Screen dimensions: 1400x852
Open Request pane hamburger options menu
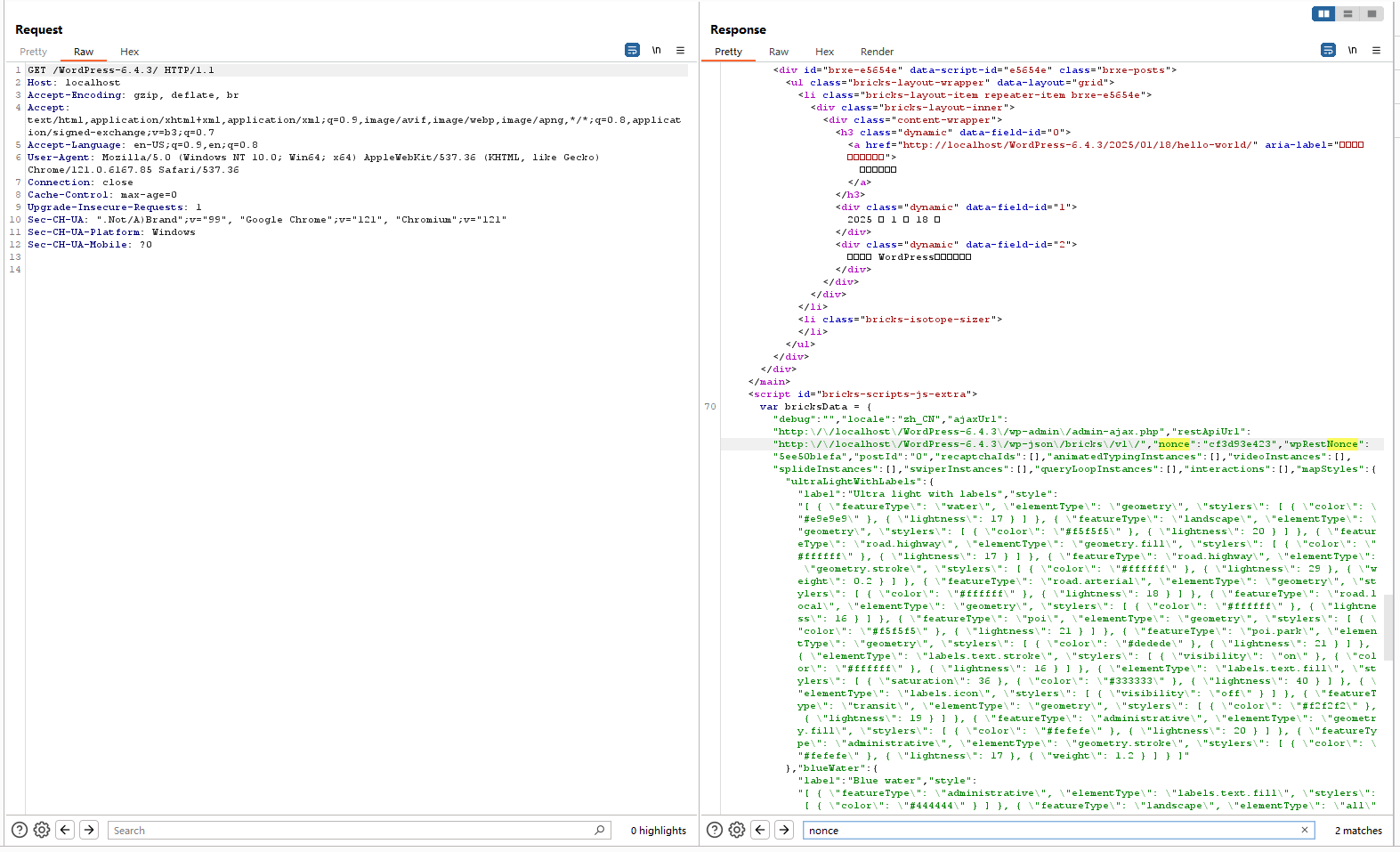(x=680, y=51)
